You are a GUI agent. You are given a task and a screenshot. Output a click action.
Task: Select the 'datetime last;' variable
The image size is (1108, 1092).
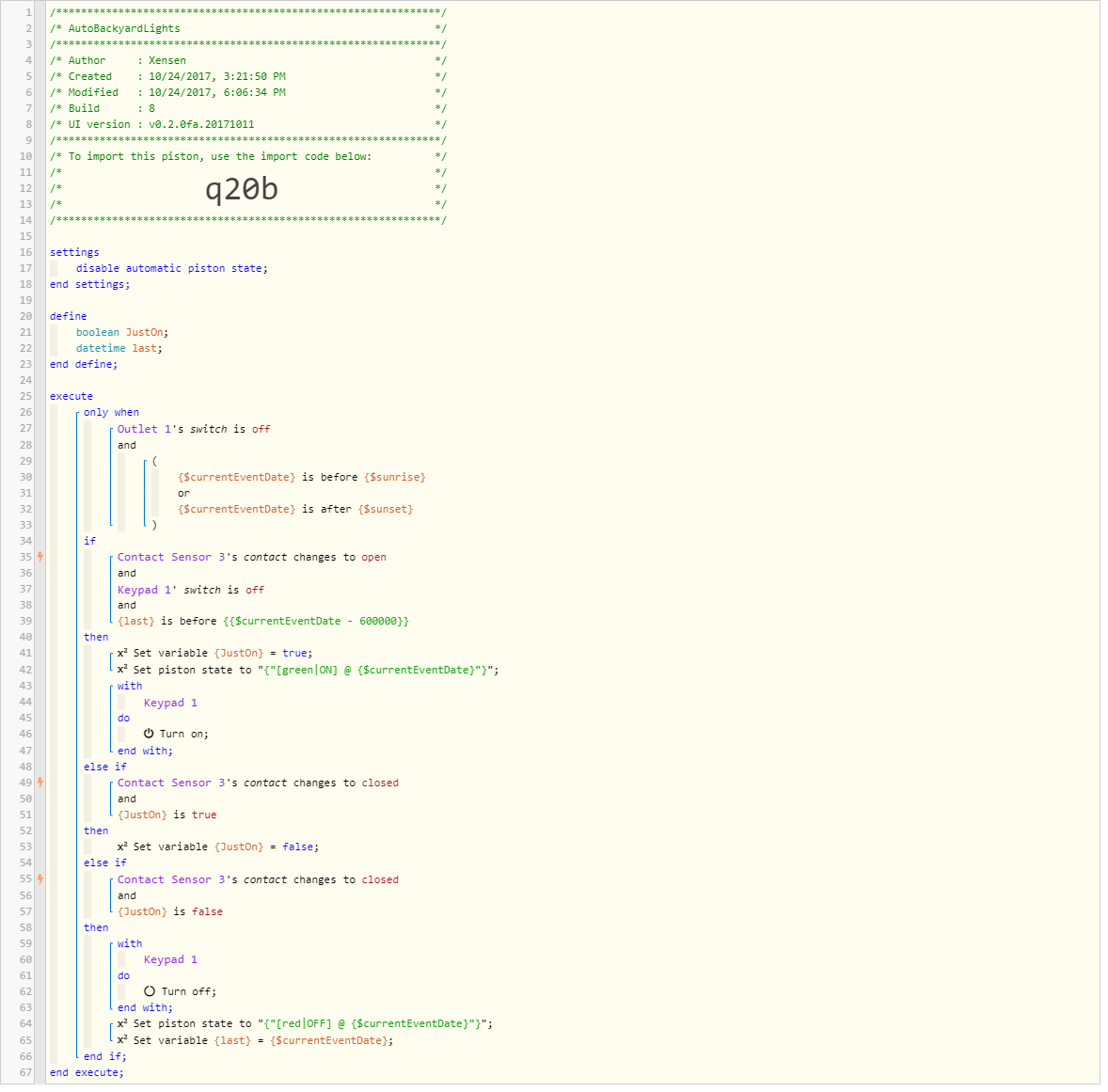tap(119, 348)
